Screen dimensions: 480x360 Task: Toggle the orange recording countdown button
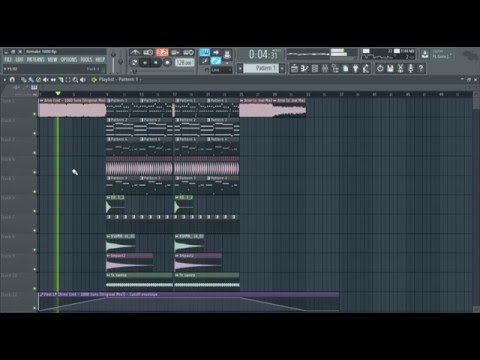coord(162,52)
